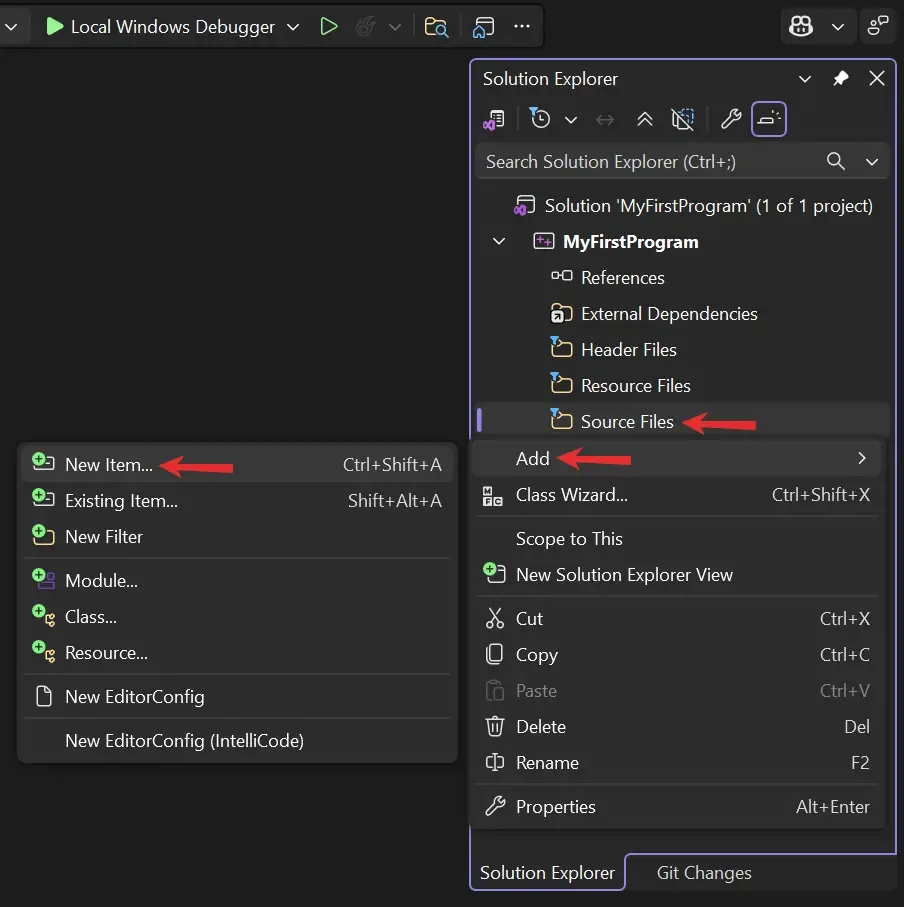Select the Solution 'MyFirstProgram' node
This screenshot has height=907, width=904.
[x=693, y=206]
